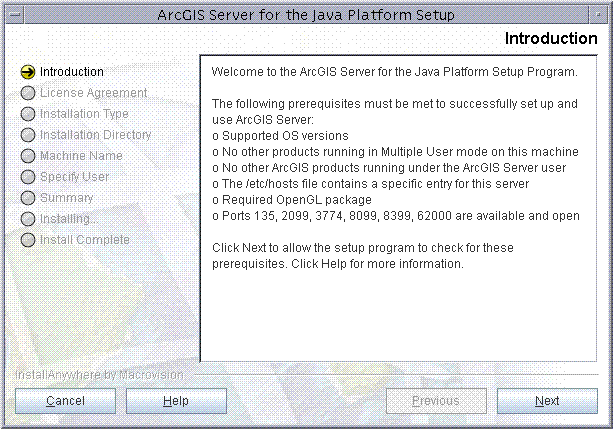Viewport: 613px width, 429px height.
Task: Click the Specify User step circle icon
Action: click(28, 177)
